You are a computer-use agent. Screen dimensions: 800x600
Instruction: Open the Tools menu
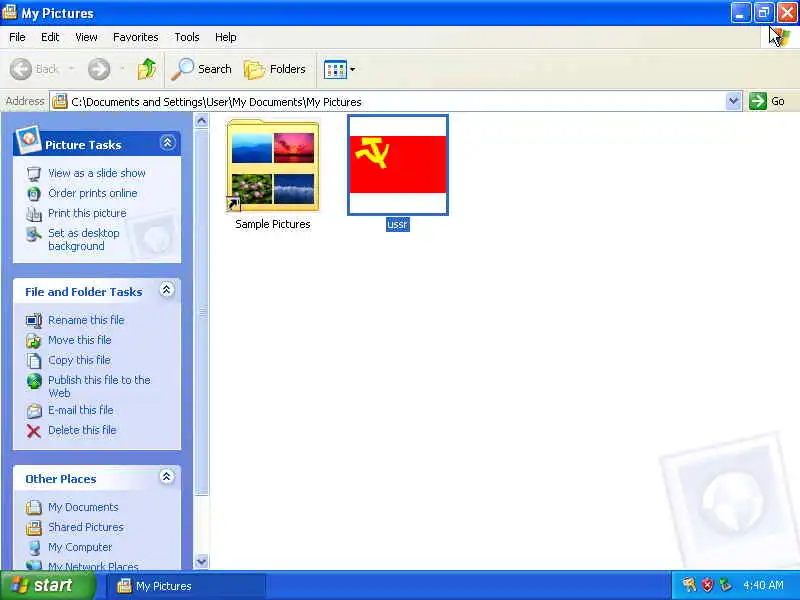pyautogui.click(x=187, y=37)
